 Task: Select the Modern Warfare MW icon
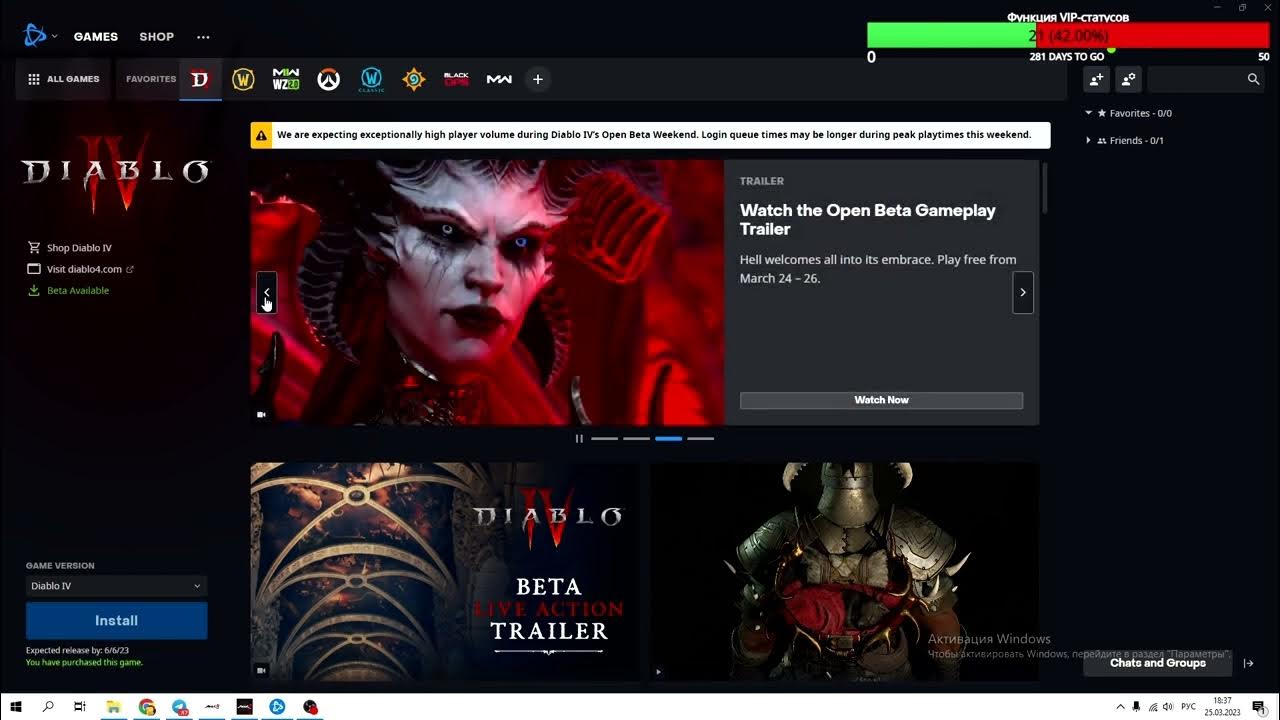tap(499, 79)
